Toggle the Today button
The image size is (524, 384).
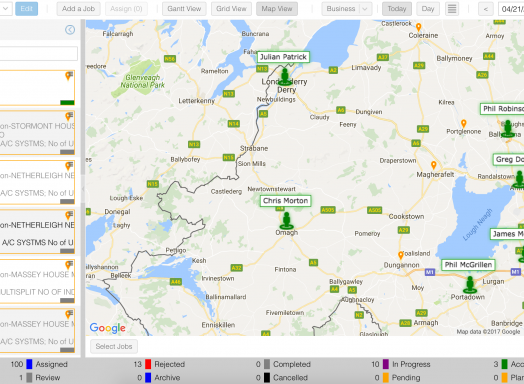[397, 9]
